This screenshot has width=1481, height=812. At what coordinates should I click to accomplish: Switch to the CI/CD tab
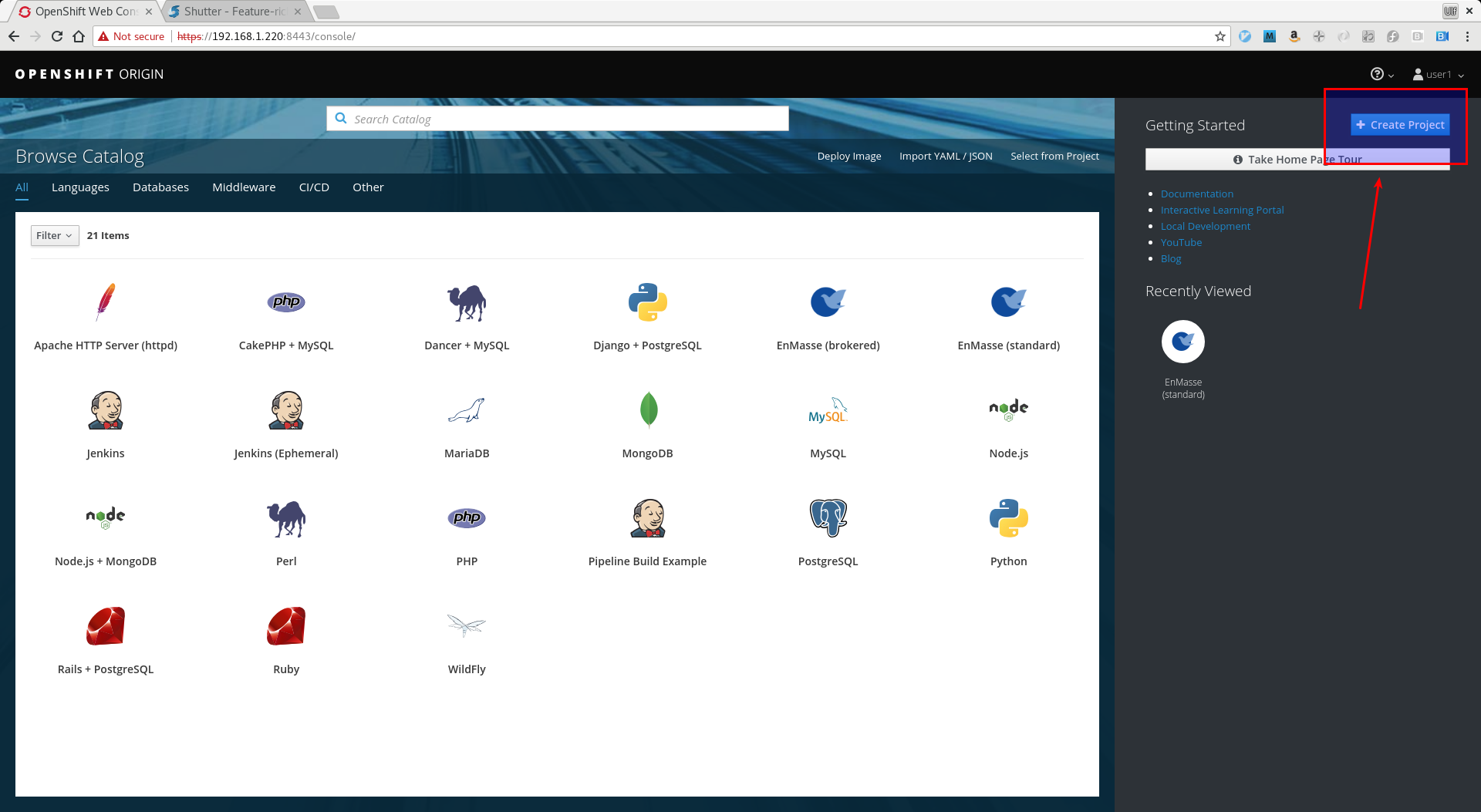(314, 187)
